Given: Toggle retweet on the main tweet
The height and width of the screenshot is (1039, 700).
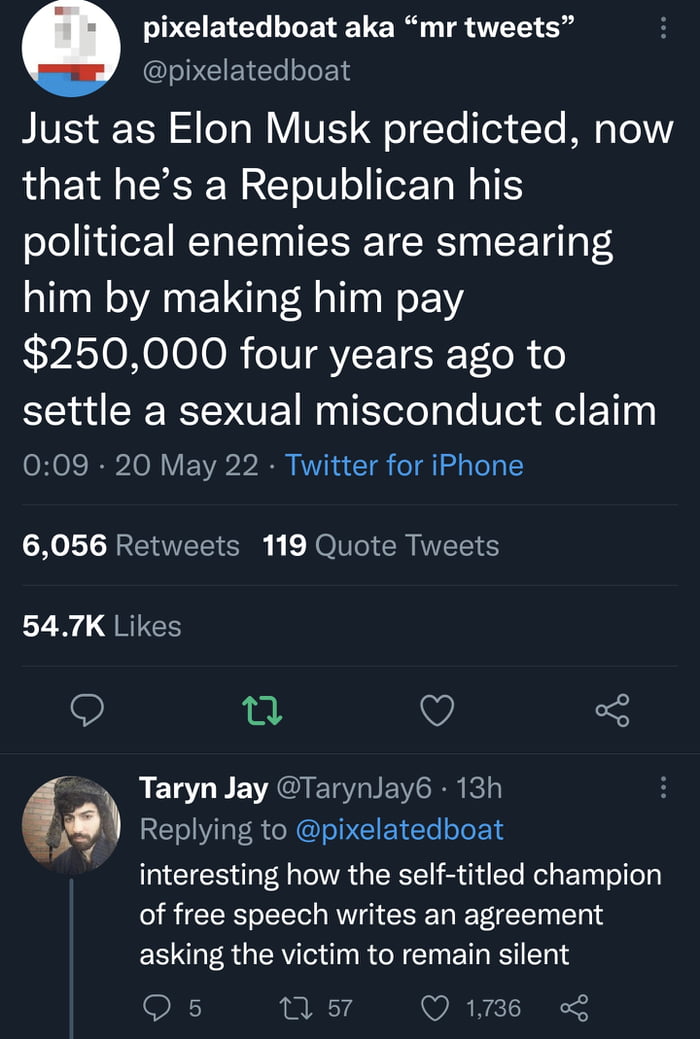Looking at the screenshot, I should coord(263,711).
